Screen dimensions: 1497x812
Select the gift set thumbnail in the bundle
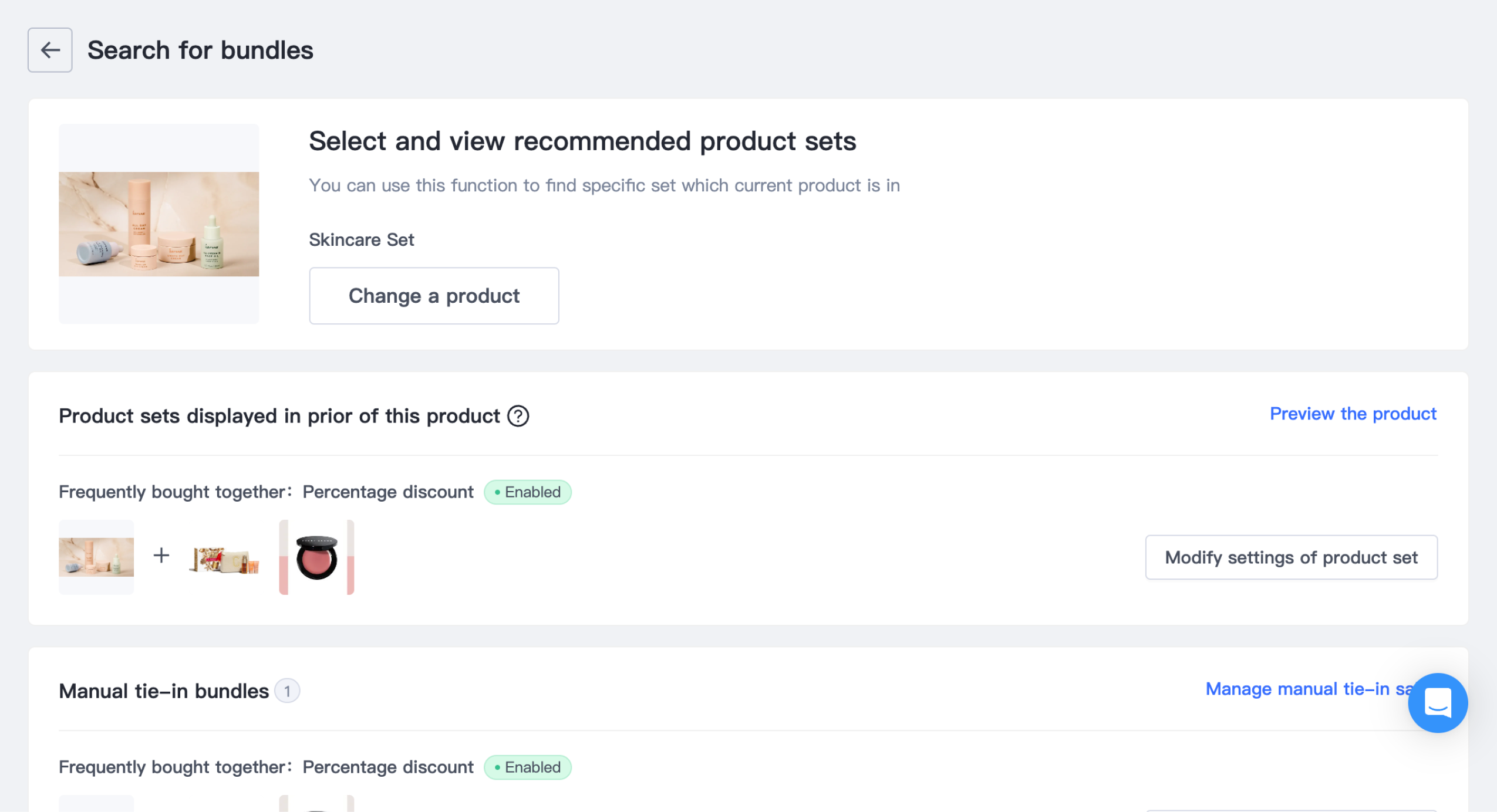224,559
